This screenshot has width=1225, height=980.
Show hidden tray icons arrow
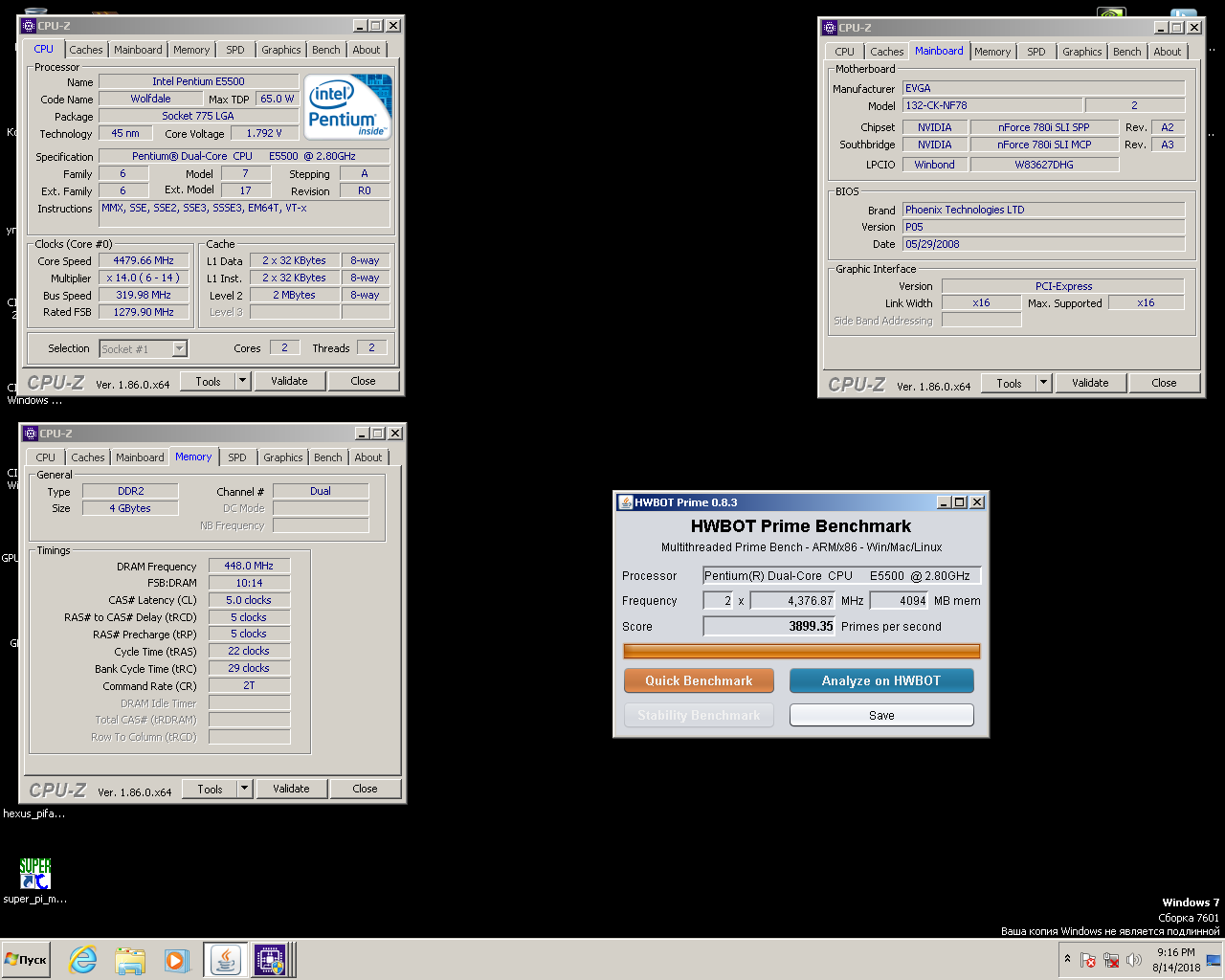pyautogui.click(x=1067, y=959)
